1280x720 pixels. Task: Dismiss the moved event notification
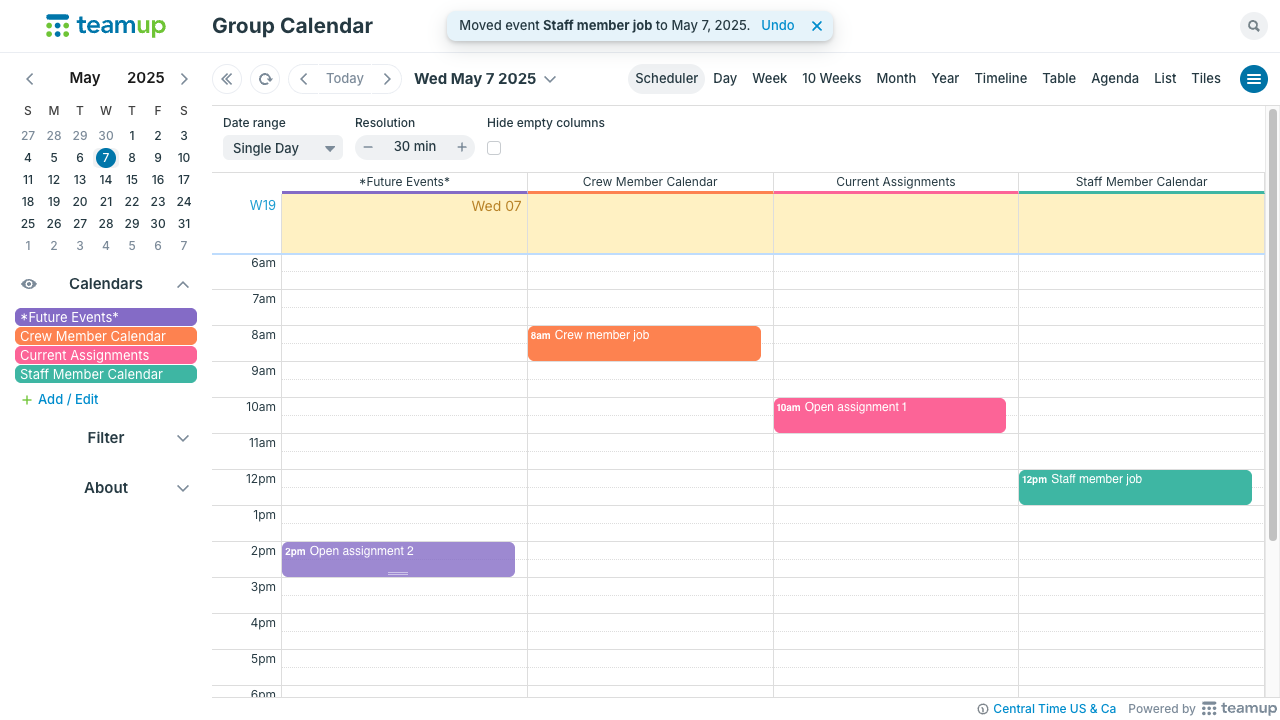point(817,26)
